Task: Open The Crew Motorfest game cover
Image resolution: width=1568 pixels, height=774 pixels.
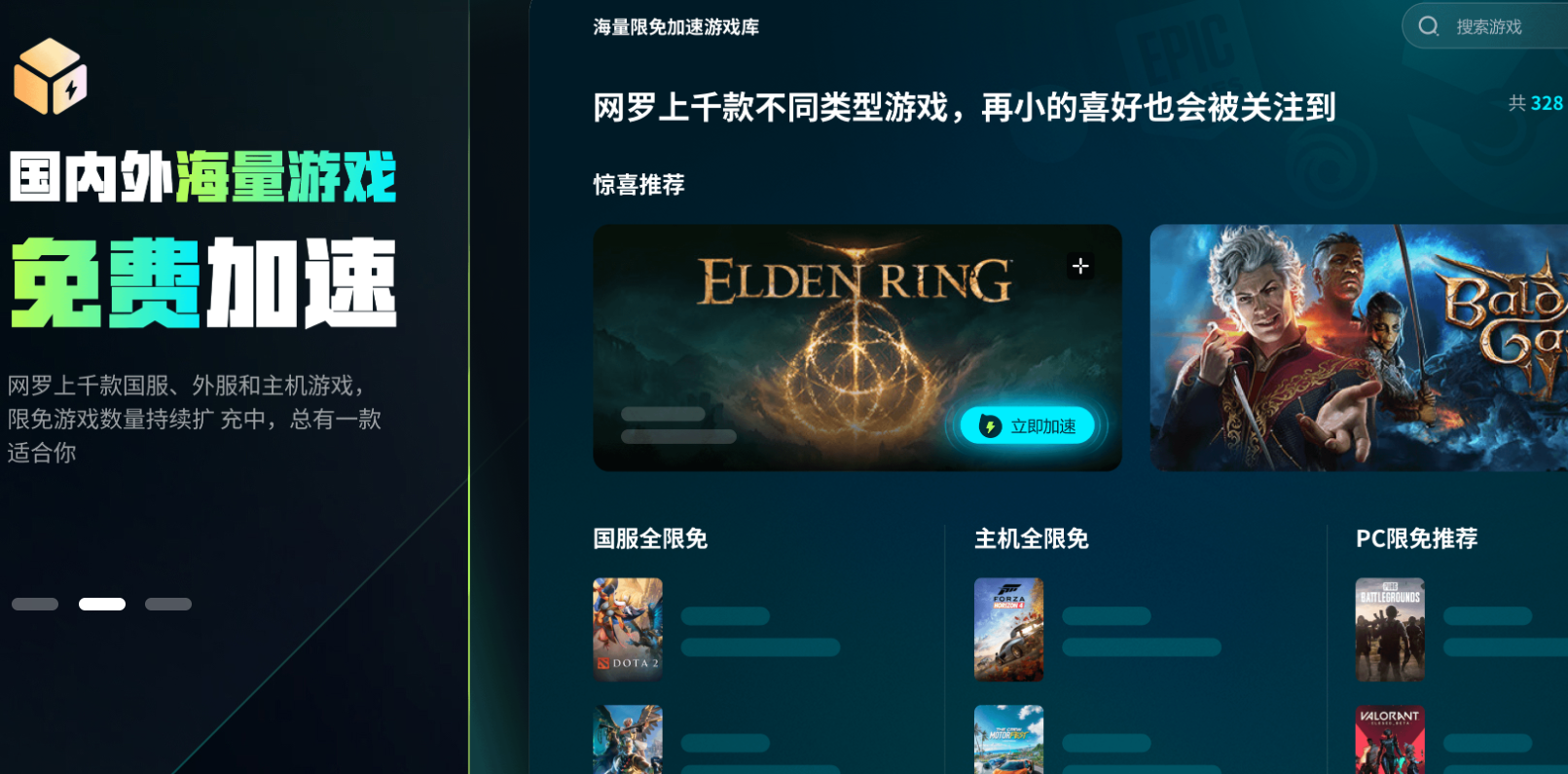Action: 1009,739
